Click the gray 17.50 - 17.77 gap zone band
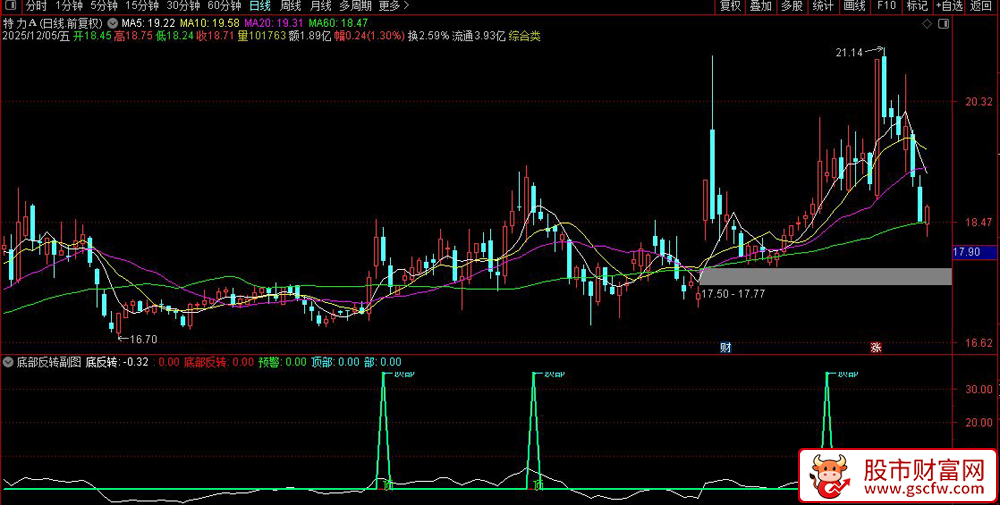 (826, 276)
